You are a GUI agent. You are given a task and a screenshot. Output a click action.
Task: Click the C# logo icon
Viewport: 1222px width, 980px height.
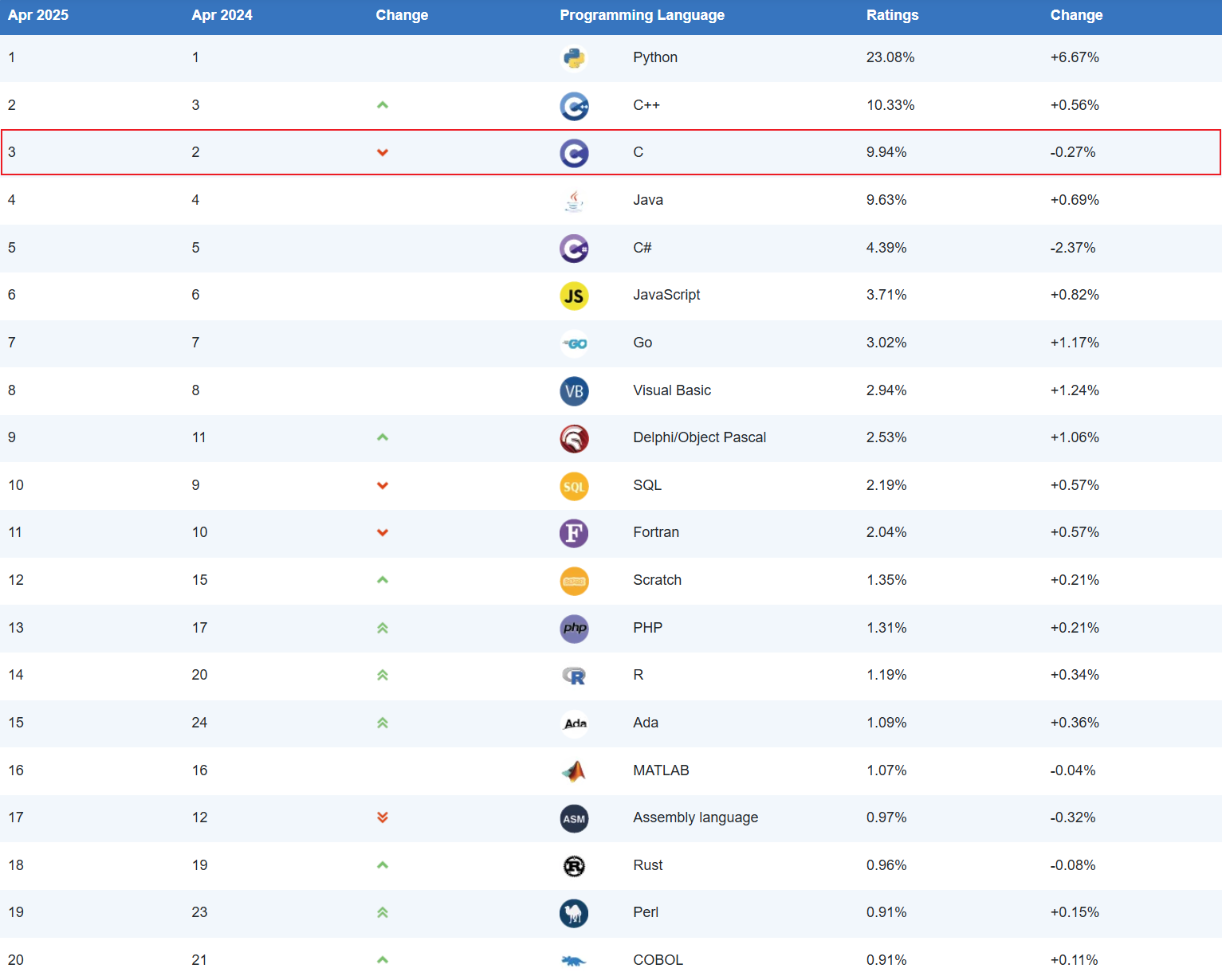coord(574,249)
